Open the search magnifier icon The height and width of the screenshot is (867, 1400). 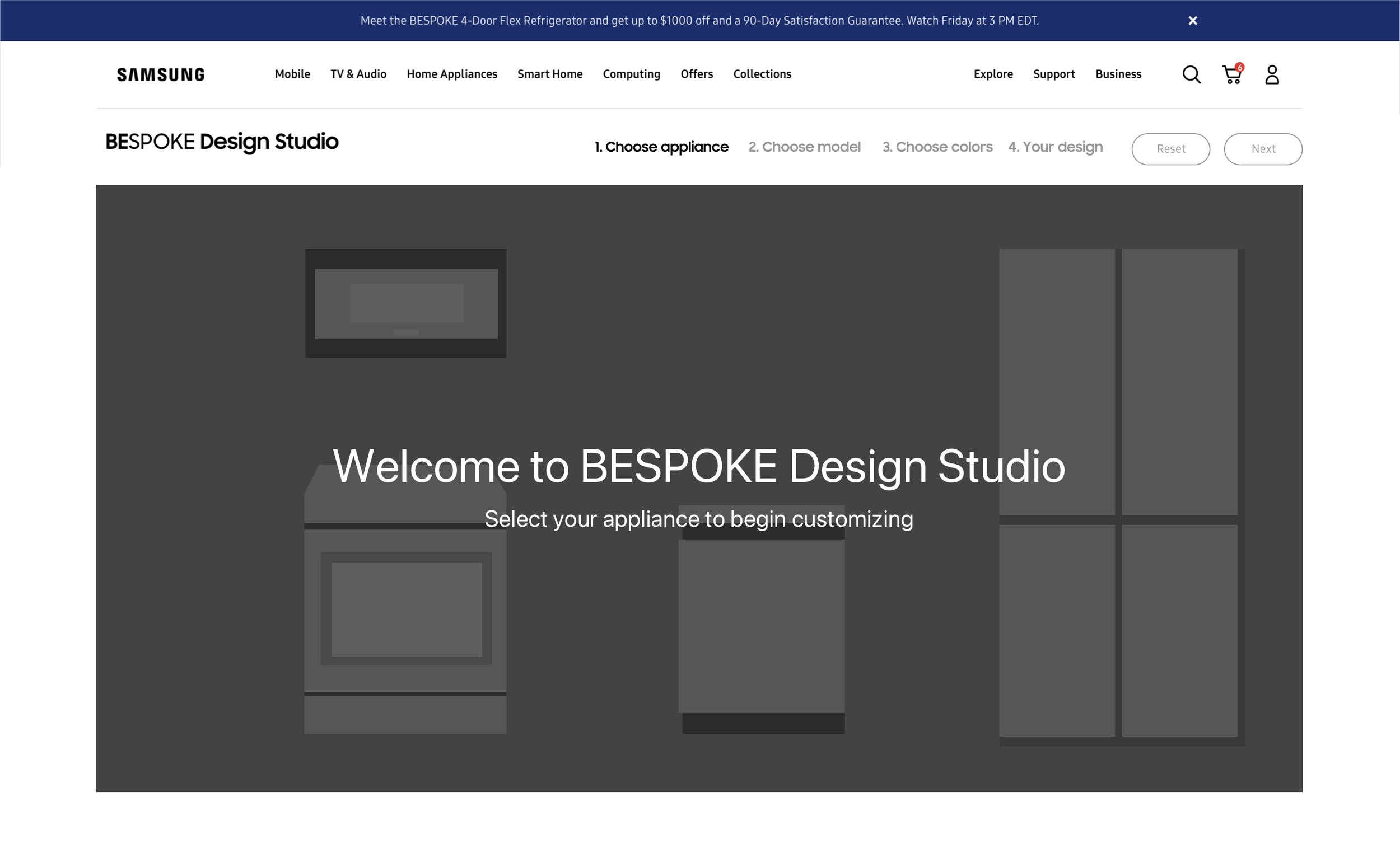(x=1191, y=74)
